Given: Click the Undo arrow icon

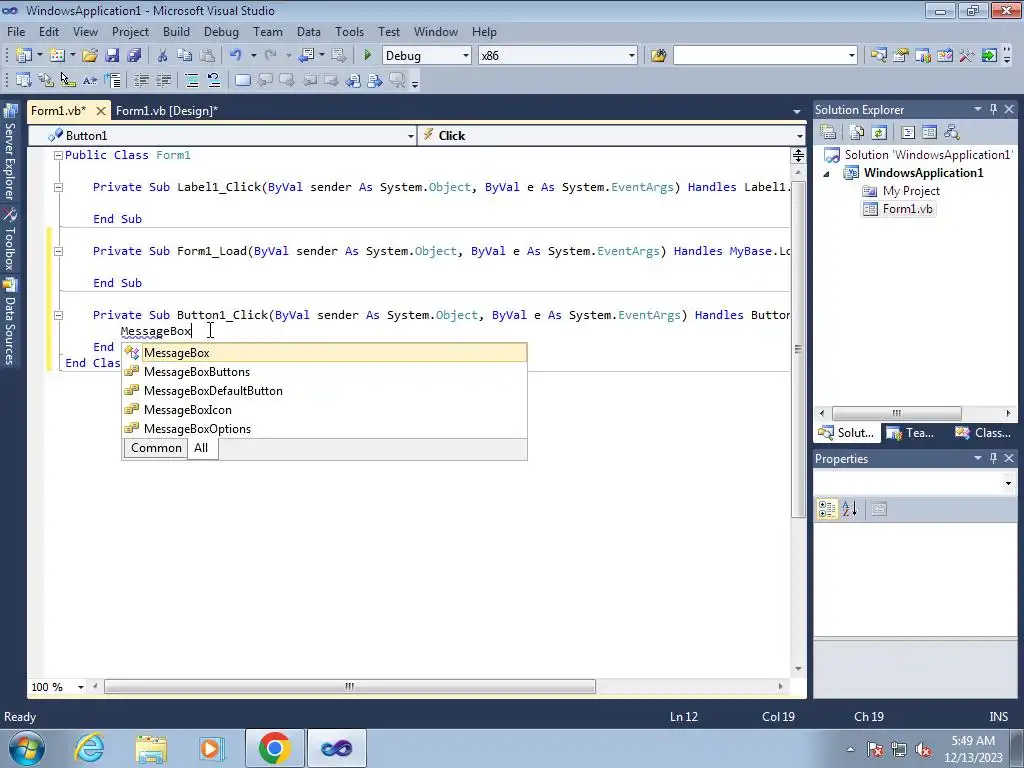Looking at the screenshot, I should (236, 56).
